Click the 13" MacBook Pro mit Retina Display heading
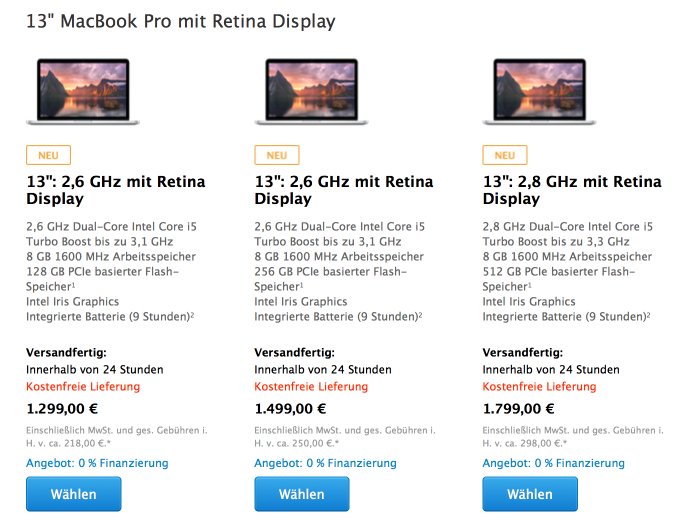 click(181, 22)
